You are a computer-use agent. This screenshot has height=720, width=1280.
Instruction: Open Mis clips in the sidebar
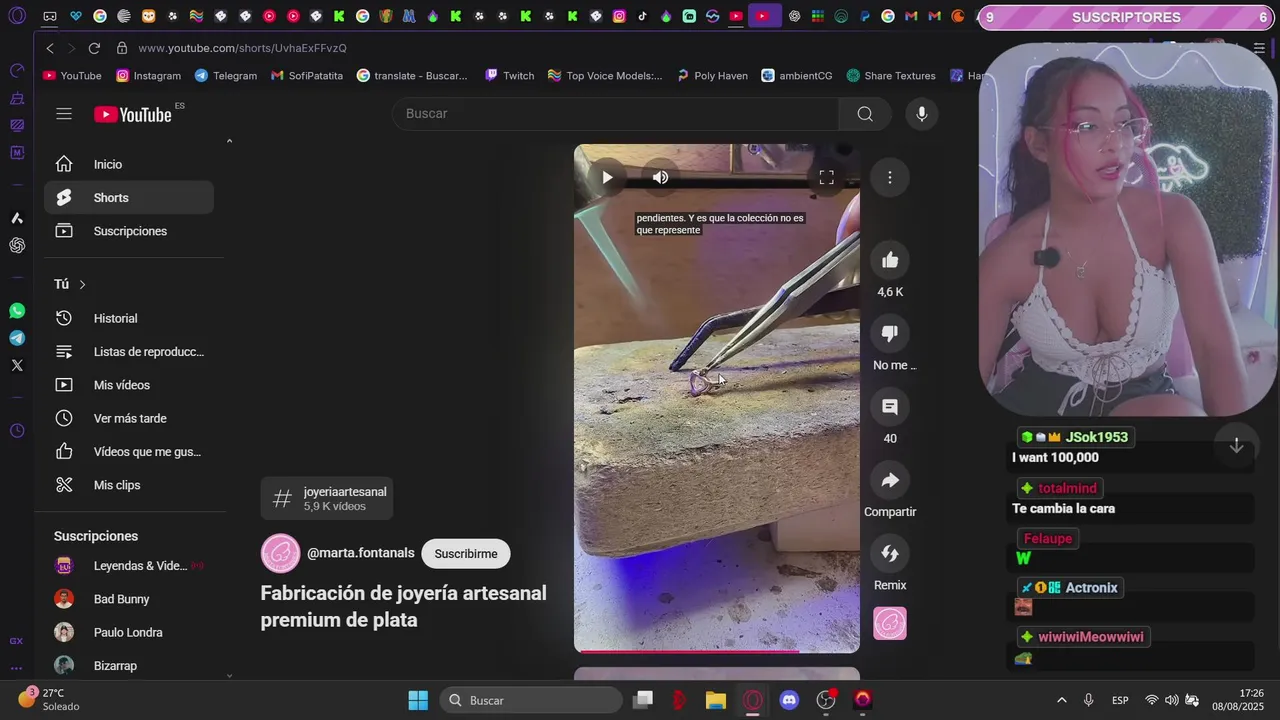(129, 485)
